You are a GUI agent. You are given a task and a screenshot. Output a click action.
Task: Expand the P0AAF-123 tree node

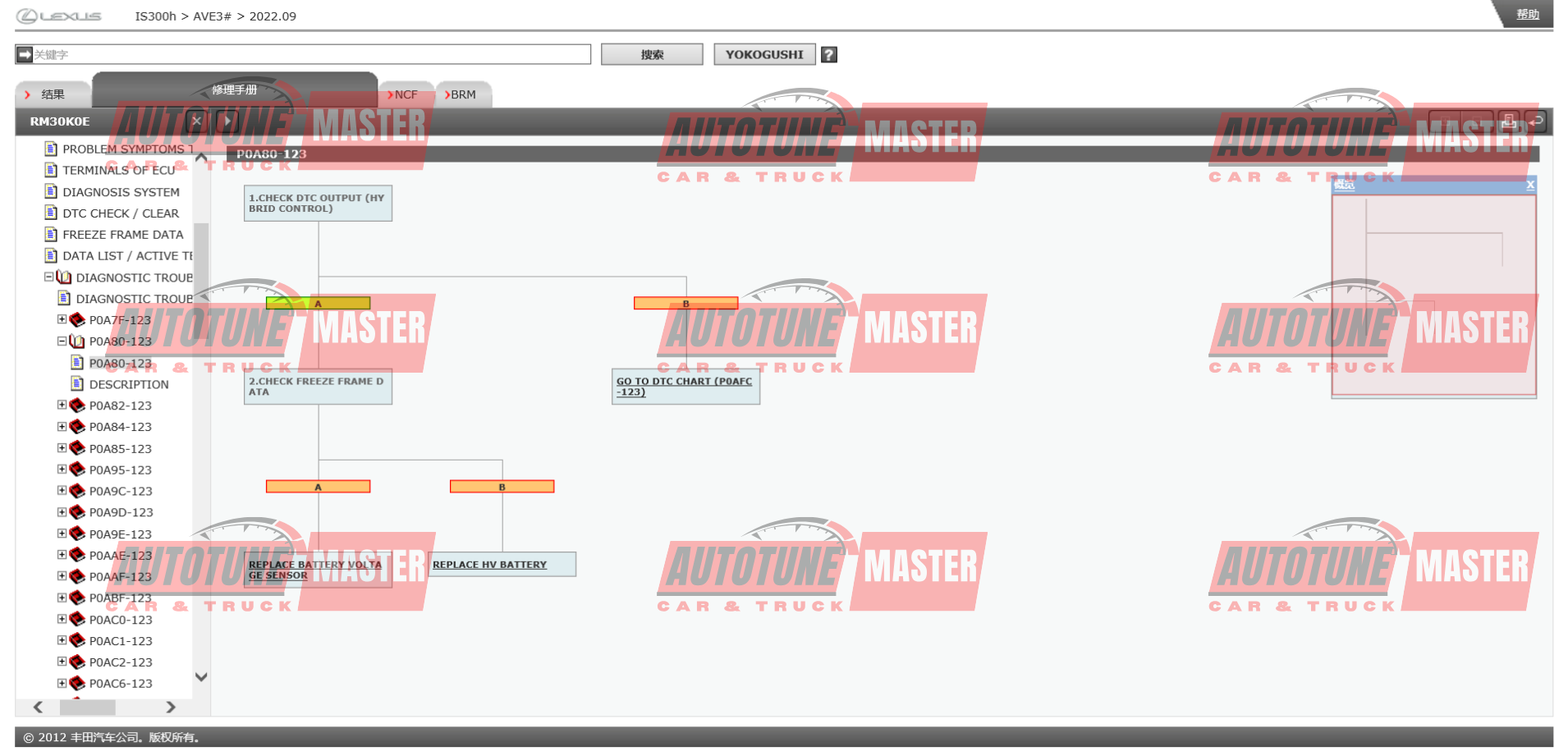point(62,576)
